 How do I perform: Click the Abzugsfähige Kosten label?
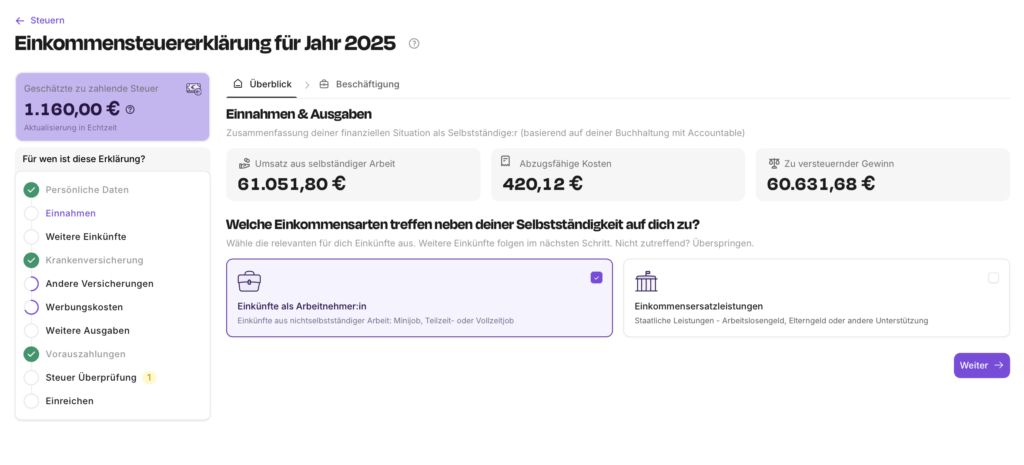566,164
